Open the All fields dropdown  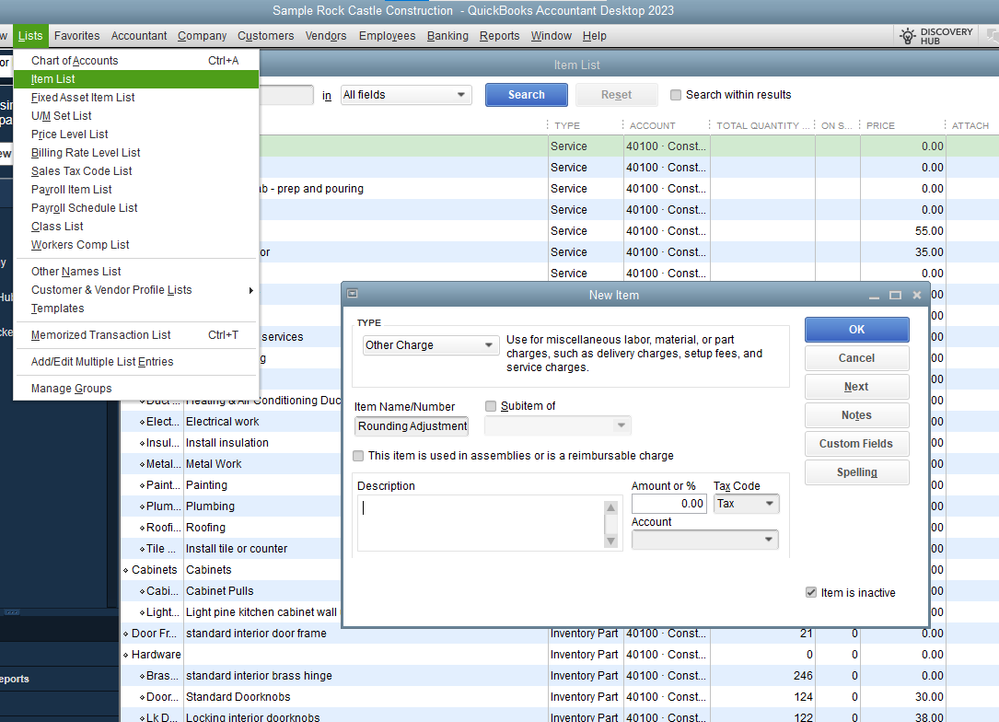(x=406, y=95)
